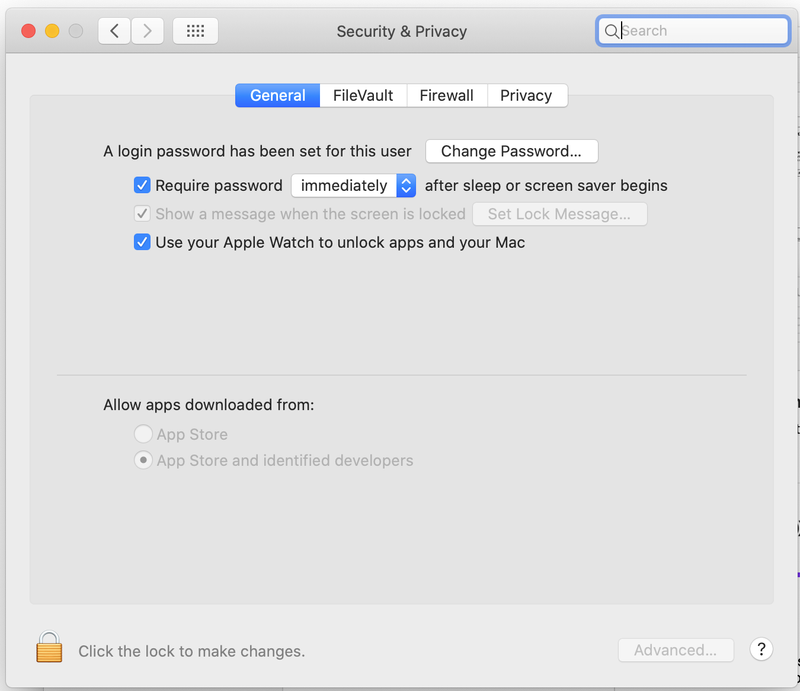Toggle Show a message when locked checkbox

(142, 214)
